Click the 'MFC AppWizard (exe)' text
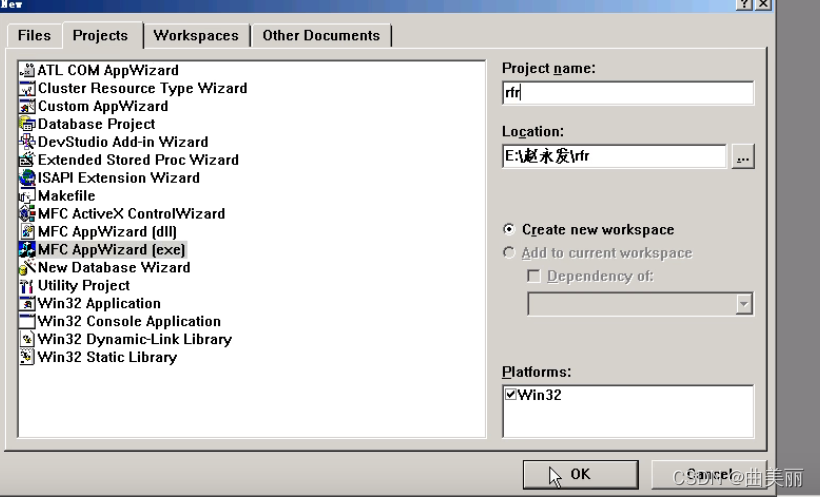 (111, 250)
